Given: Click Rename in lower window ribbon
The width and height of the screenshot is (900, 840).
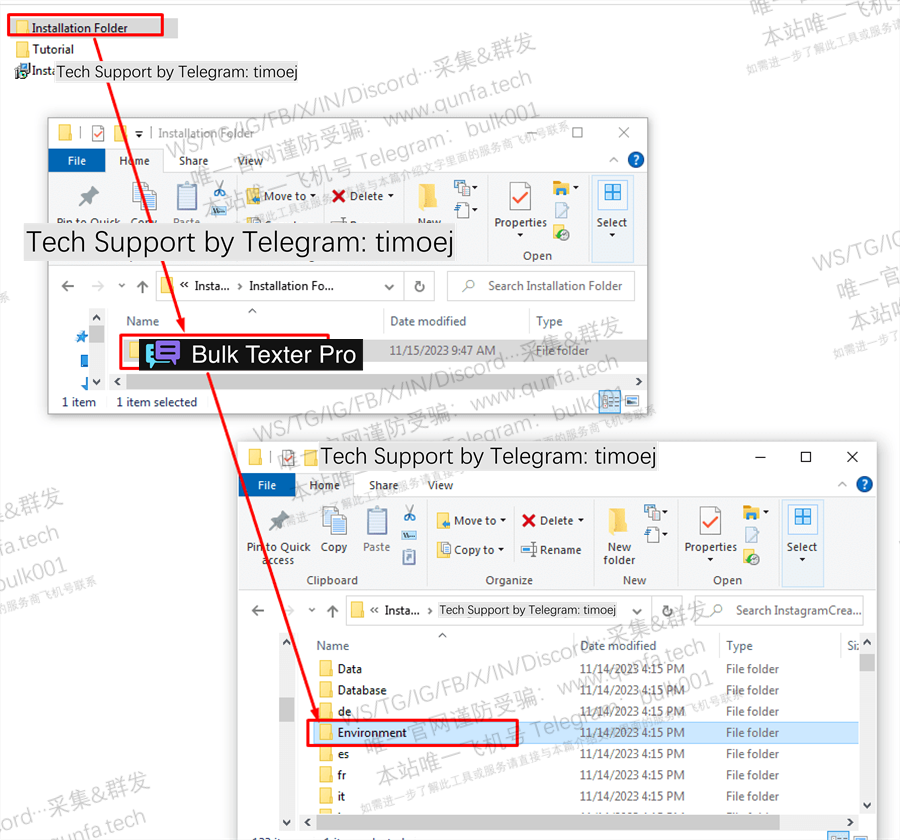Looking at the screenshot, I should coord(551,550).
